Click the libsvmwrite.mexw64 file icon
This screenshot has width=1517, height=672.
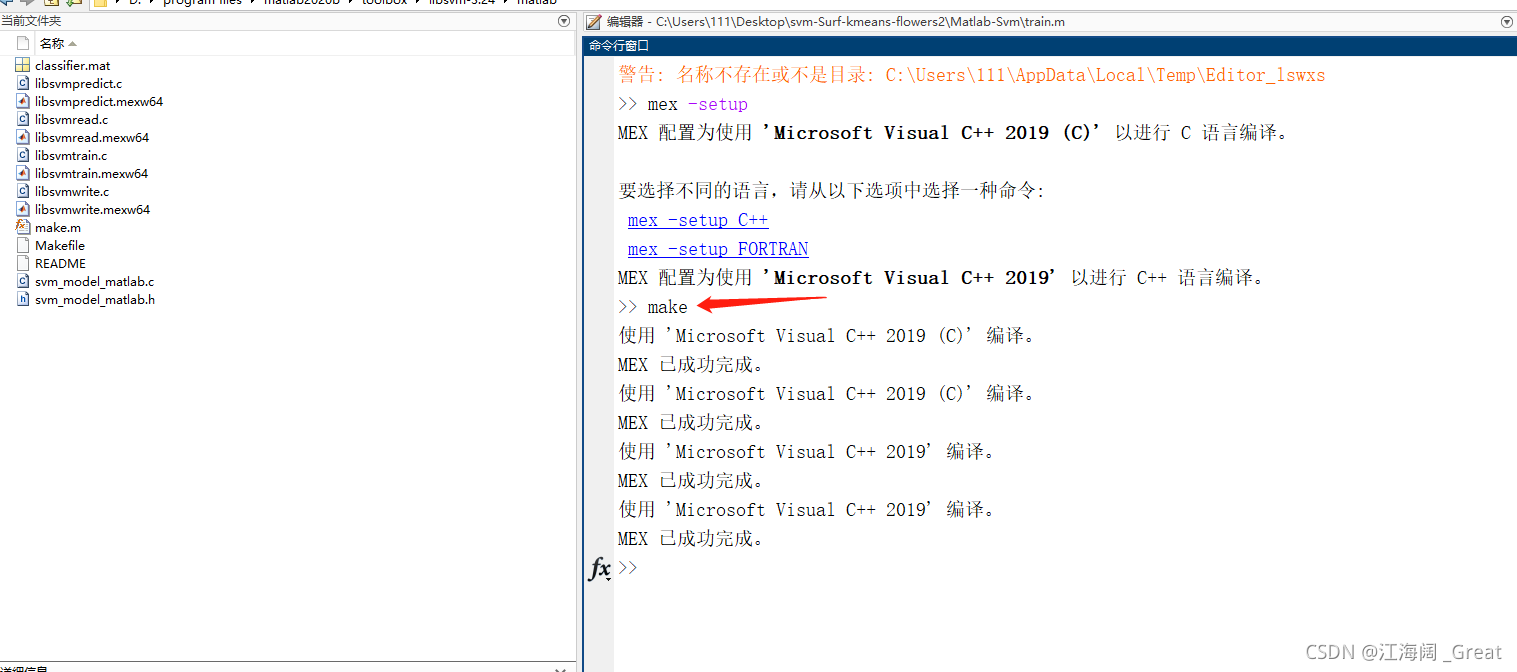(x=23, y=209)
